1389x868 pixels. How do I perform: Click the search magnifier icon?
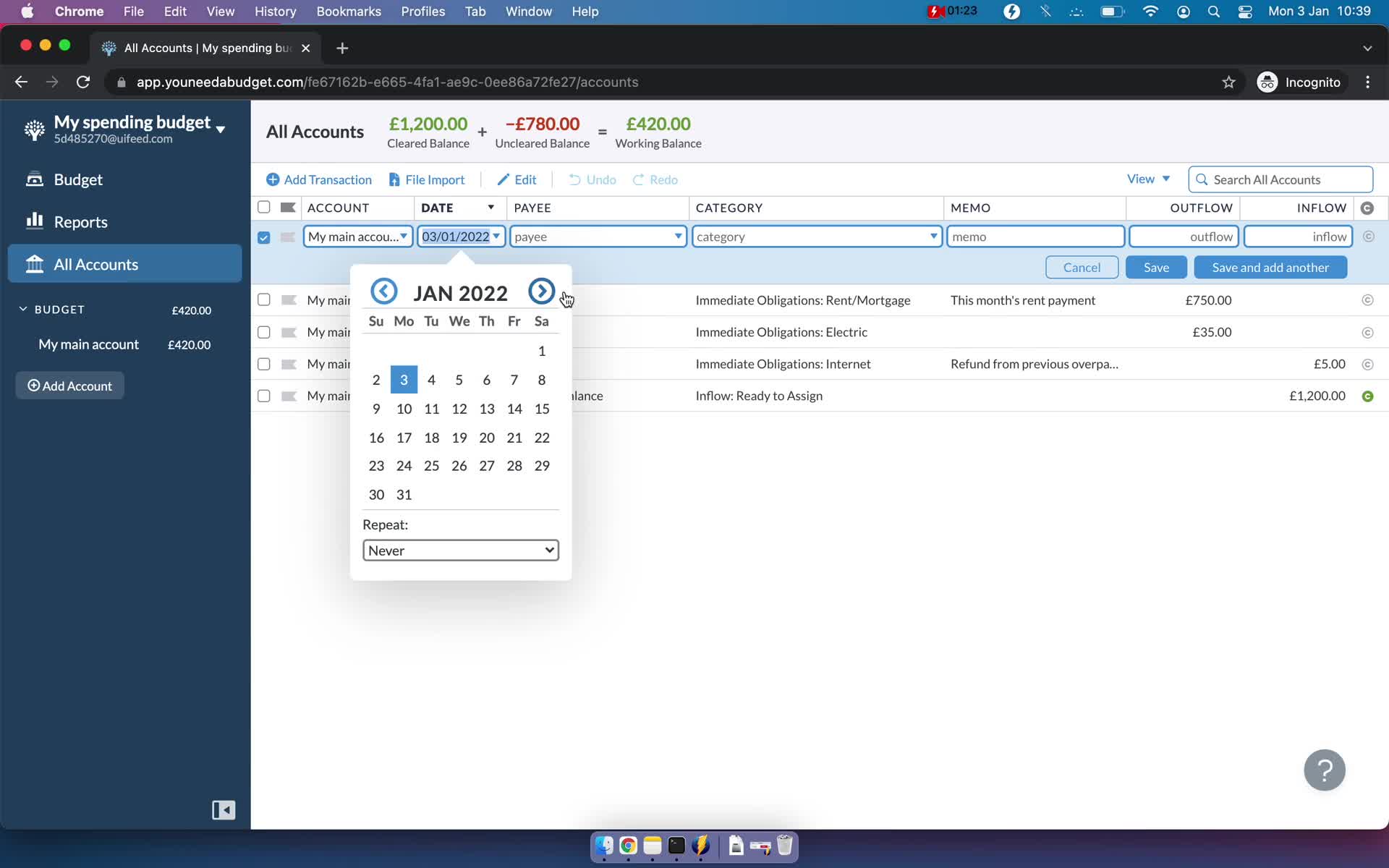tap(1201, 179)
